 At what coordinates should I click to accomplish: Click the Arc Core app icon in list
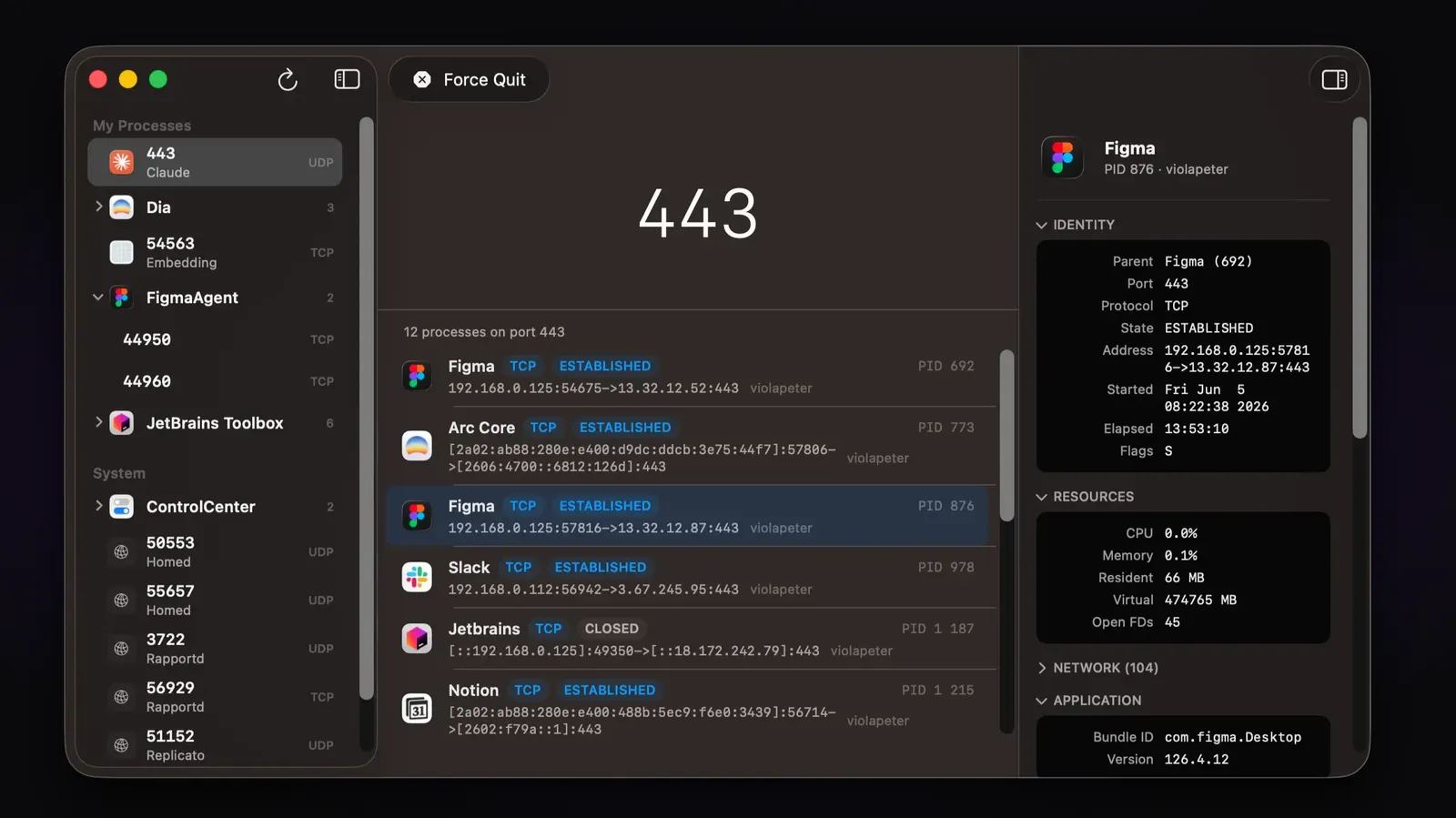coord(417,446)
